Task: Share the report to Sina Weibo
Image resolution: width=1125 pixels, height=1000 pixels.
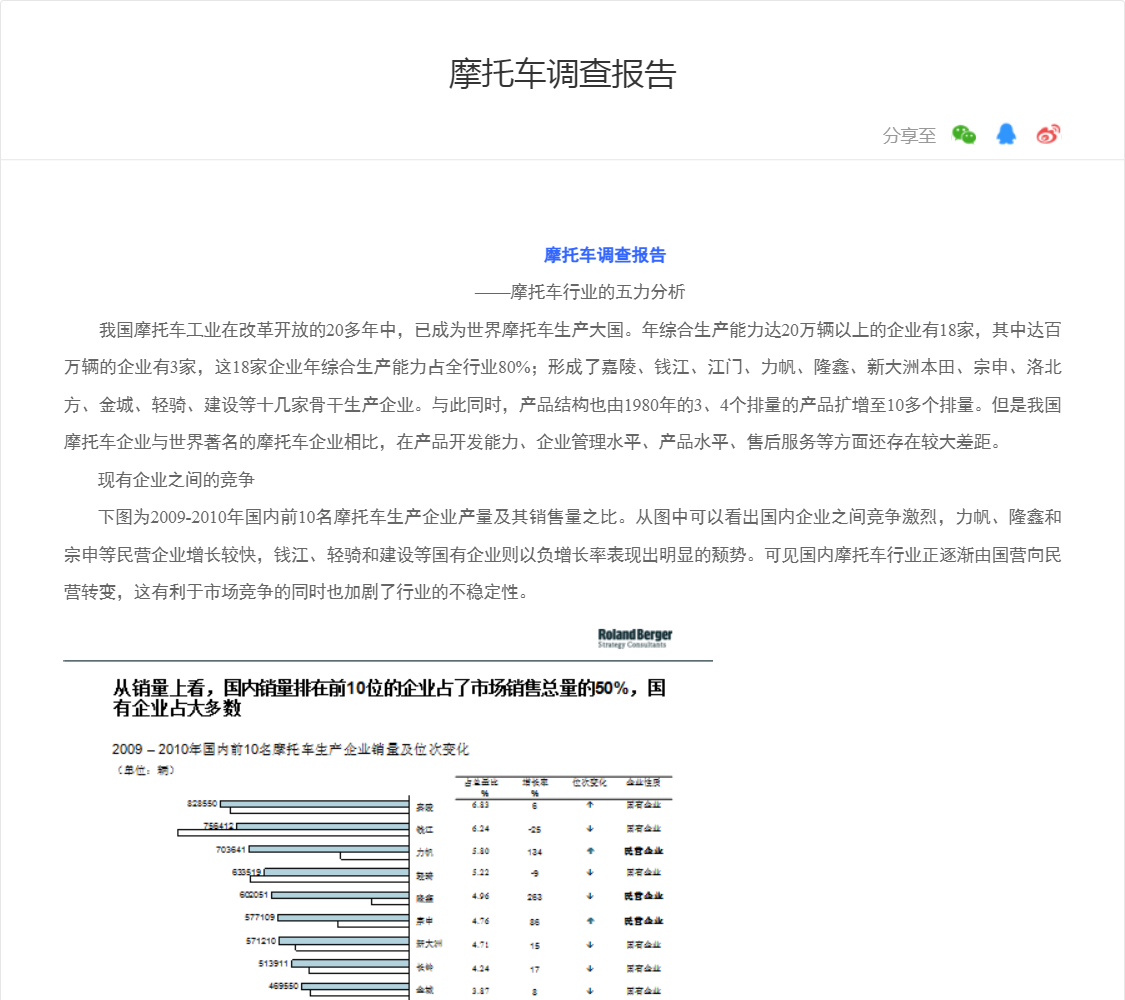Action: [1048, 134]
